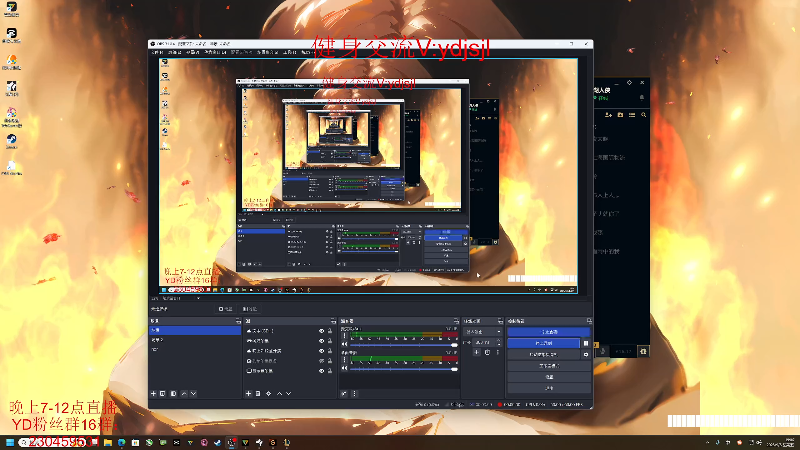
Task: Move selected scene down in Scenes dock
Action: (193, 393)
